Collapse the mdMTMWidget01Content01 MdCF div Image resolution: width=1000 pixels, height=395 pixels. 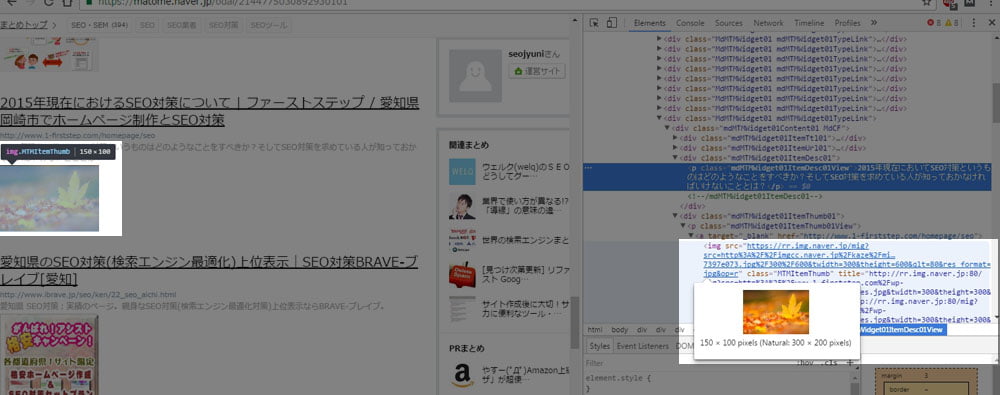[668, 128]
